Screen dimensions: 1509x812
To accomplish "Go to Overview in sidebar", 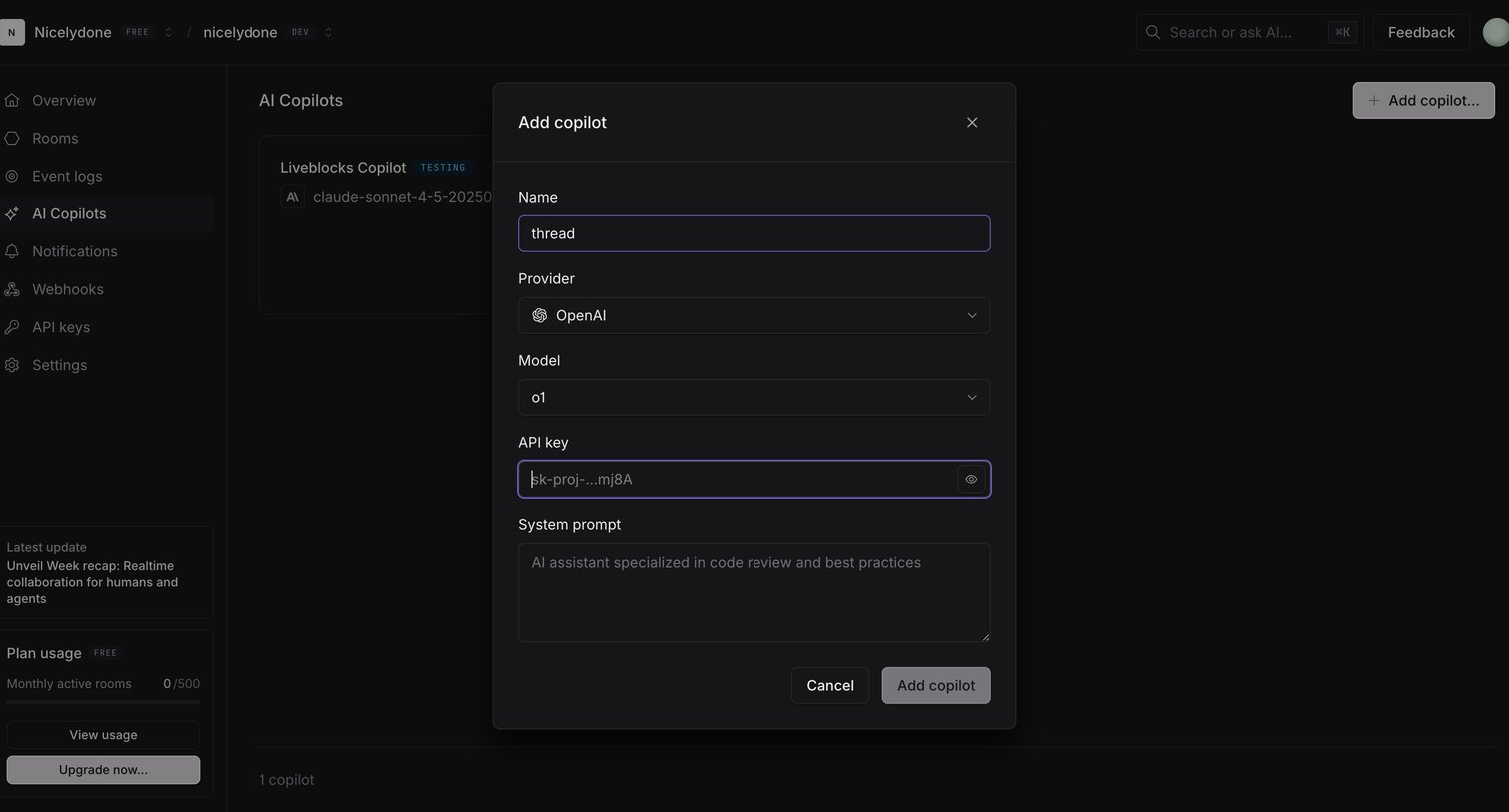I will pyautogui.click(x=106, y=100).
